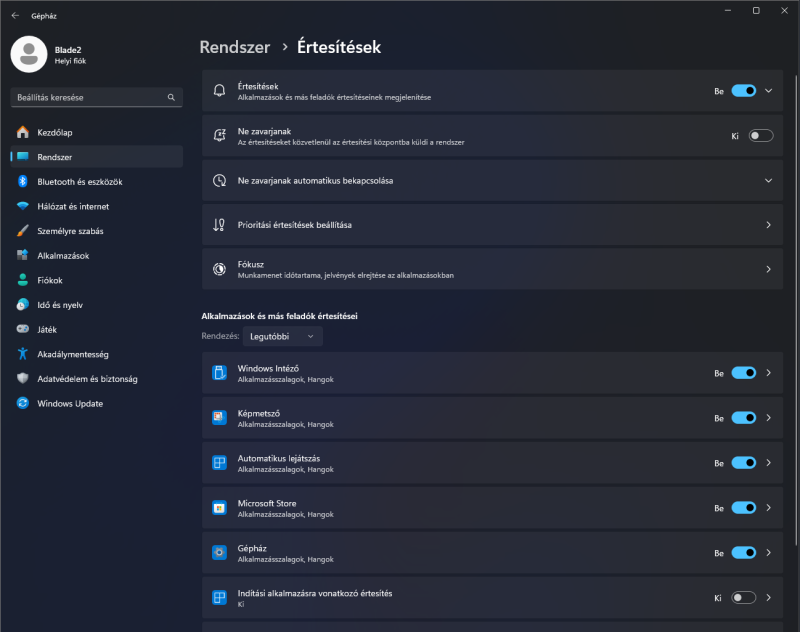Click the Windows Intéző app icon
The width and height of the screenshot is (800, 632).
219,373
